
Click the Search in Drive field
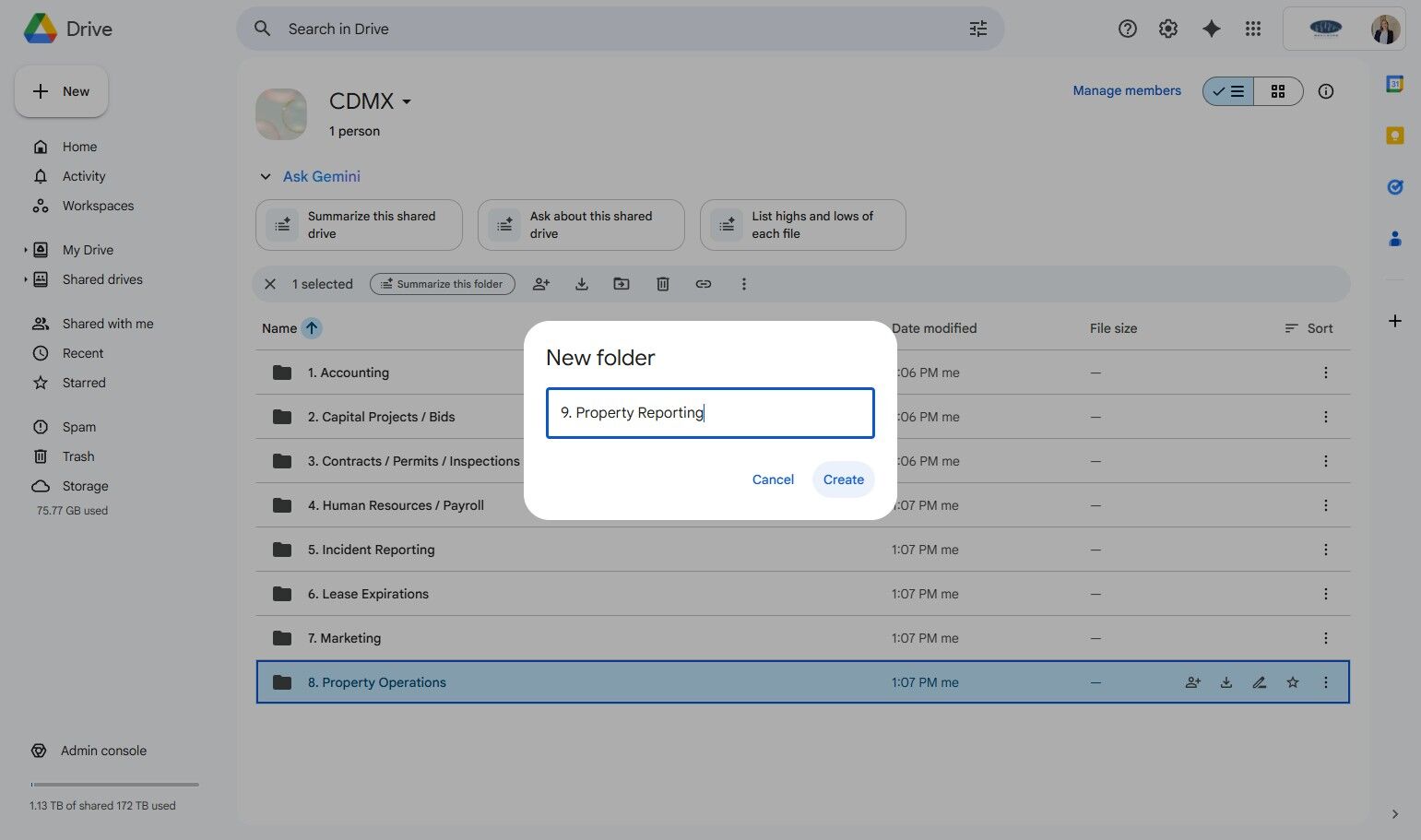tap(620, 29)
